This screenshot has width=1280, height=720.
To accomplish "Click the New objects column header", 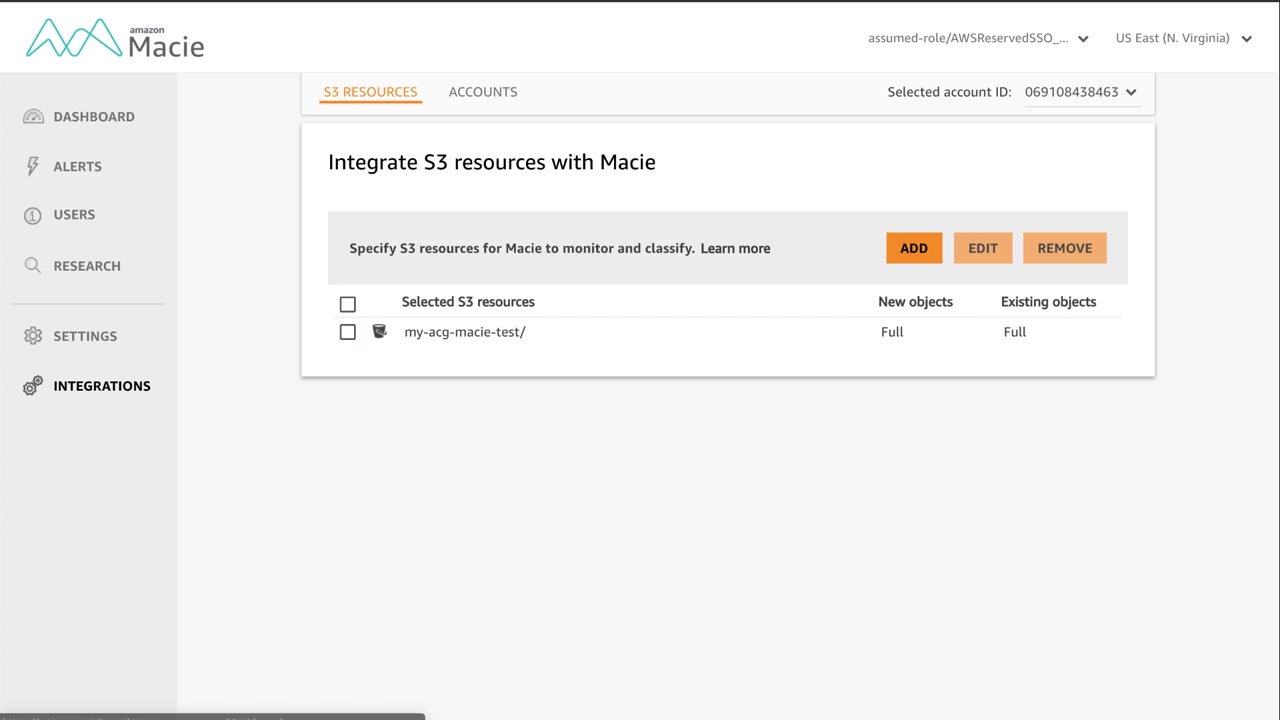I will click(x=915, y=302).
